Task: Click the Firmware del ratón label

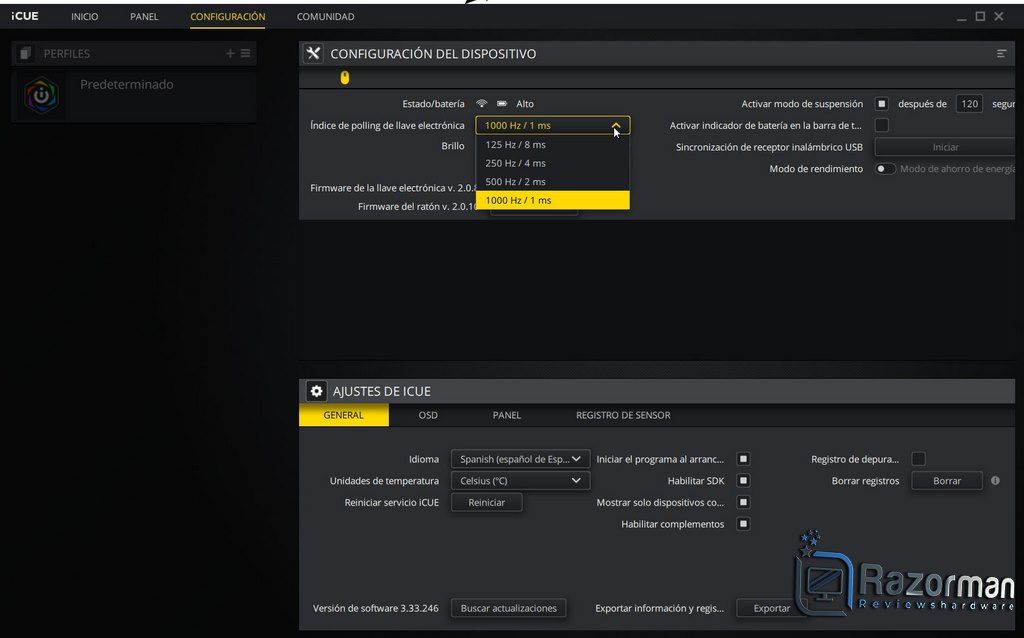Action: point(418,206)
